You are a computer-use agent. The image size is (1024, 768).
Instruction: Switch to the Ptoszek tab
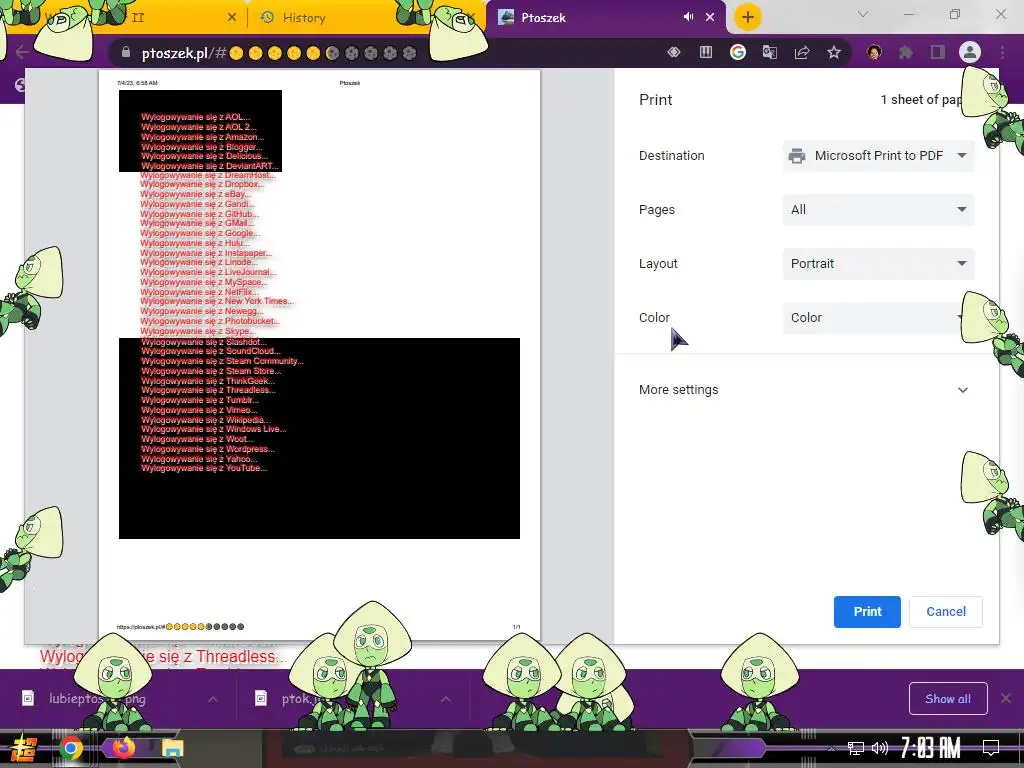pos(543,18)
